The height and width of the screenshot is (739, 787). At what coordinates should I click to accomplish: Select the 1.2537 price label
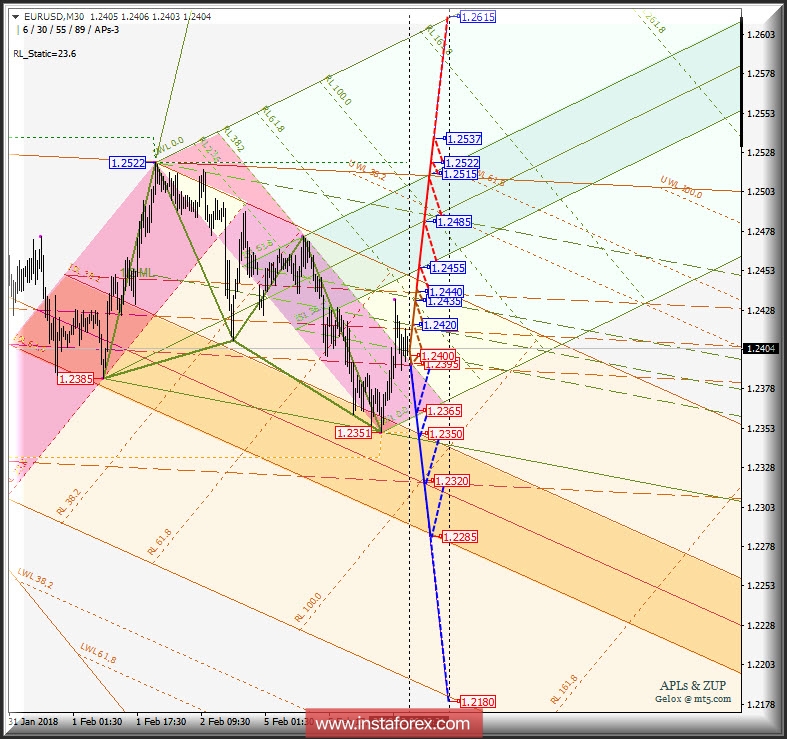click(x=464, y=139)
